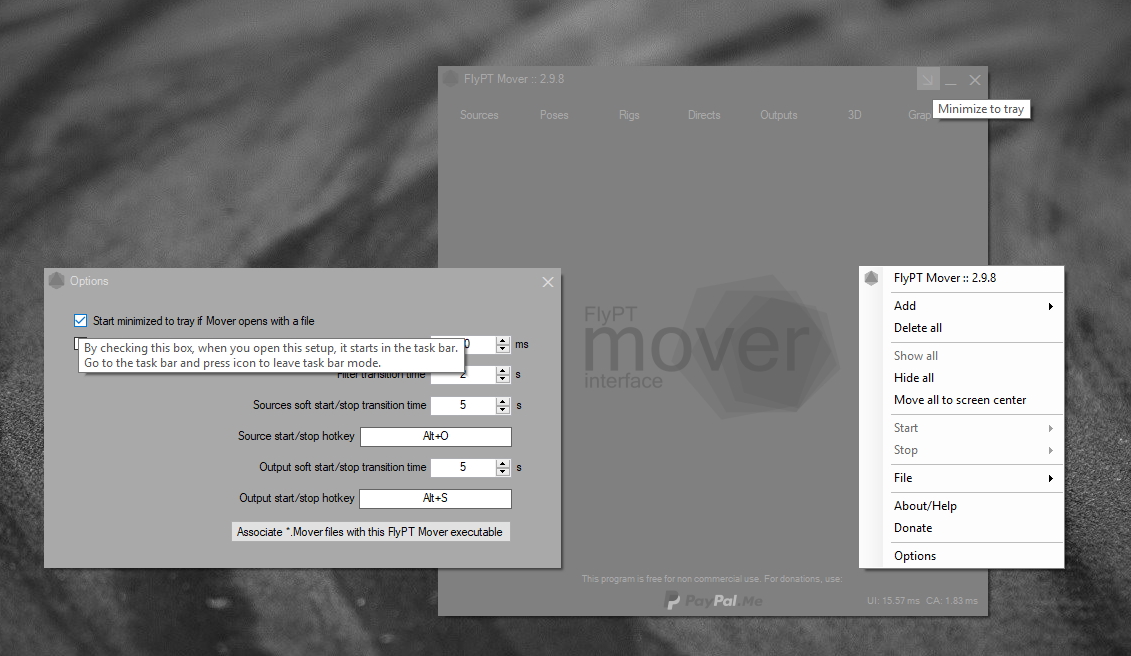The width and height of the screenshot is (1131, 656).
Task: Switch to the 3D tab
Action: click(854, 115)
